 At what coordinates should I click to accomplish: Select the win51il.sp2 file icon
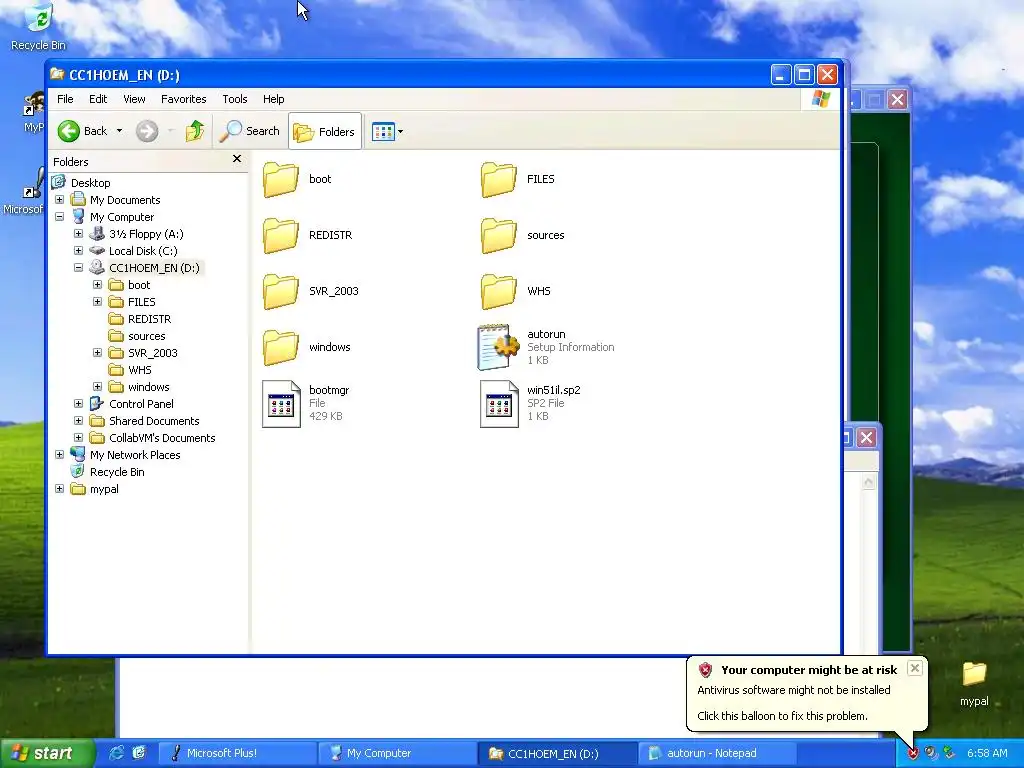[x=499, y=404]
